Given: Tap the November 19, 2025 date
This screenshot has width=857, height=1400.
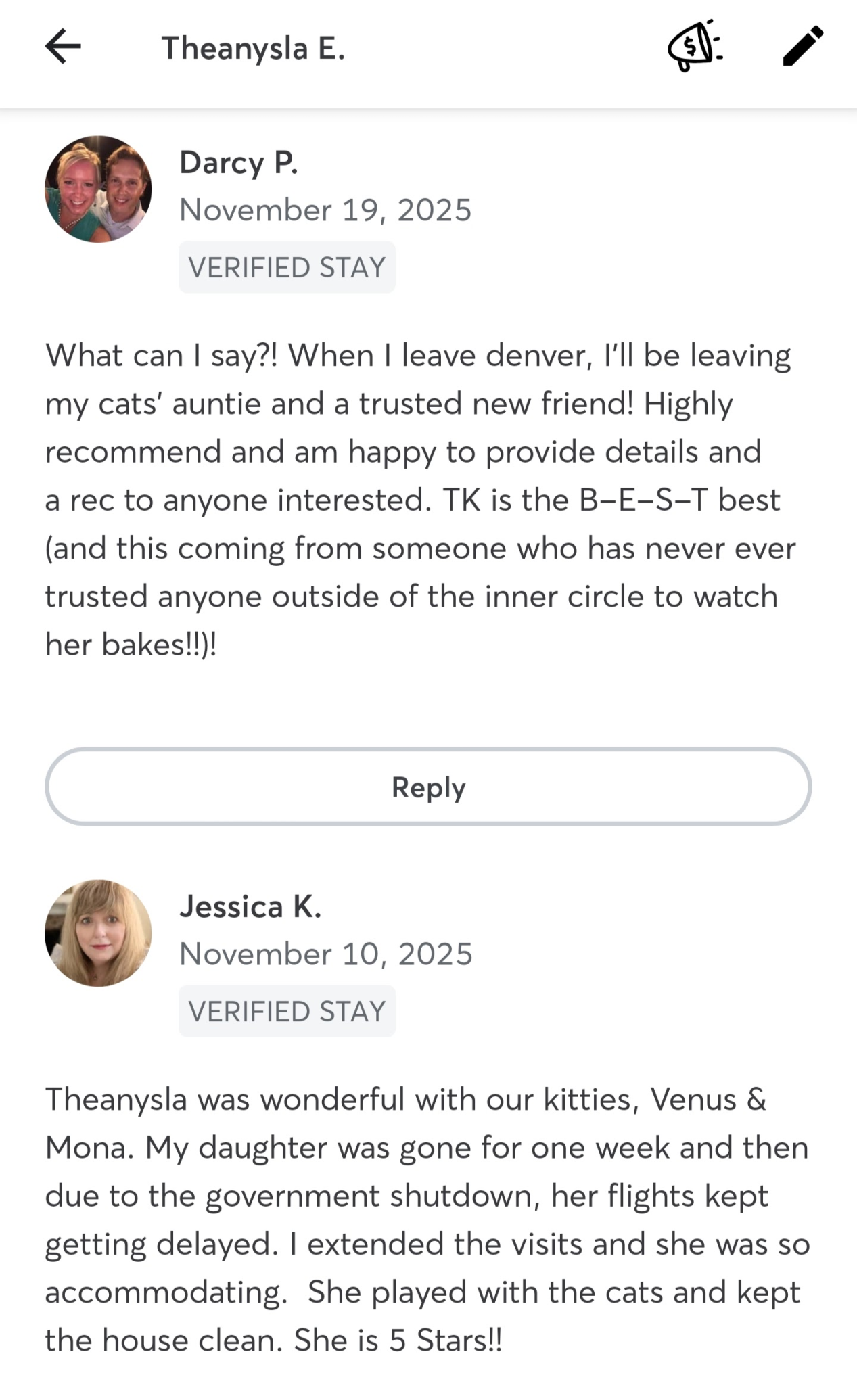Looking at the screenshot, I should [325, 210].
